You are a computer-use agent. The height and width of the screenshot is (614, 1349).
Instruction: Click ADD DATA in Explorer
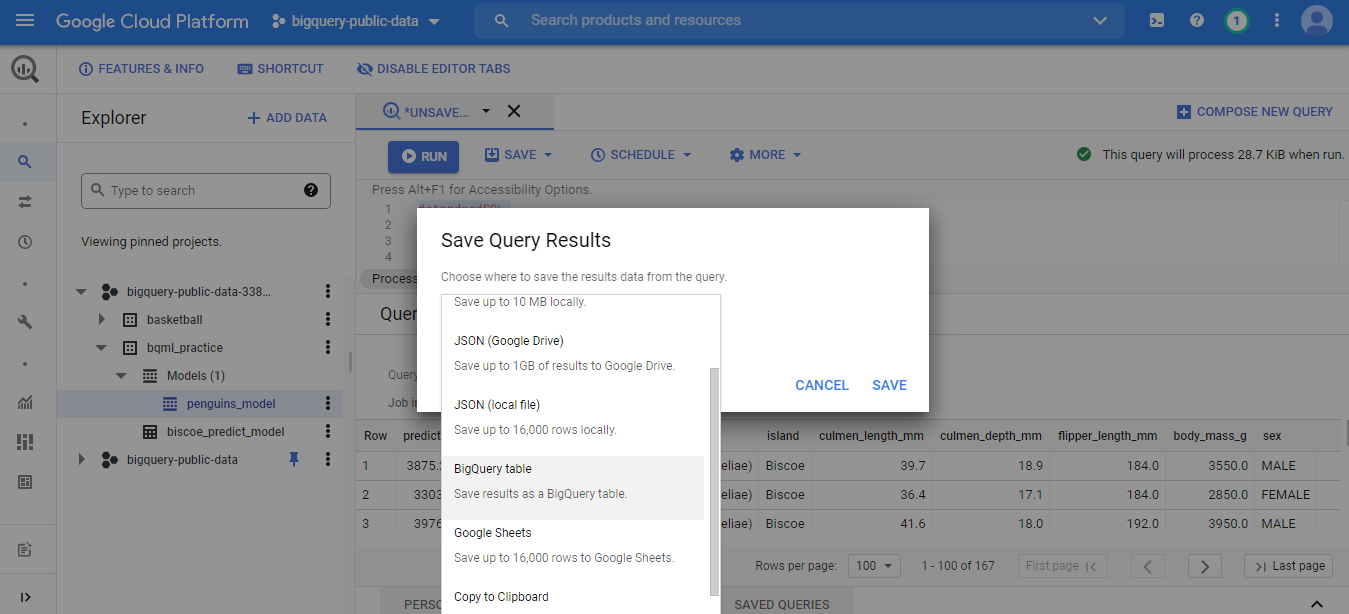click(x=287, y=118)
